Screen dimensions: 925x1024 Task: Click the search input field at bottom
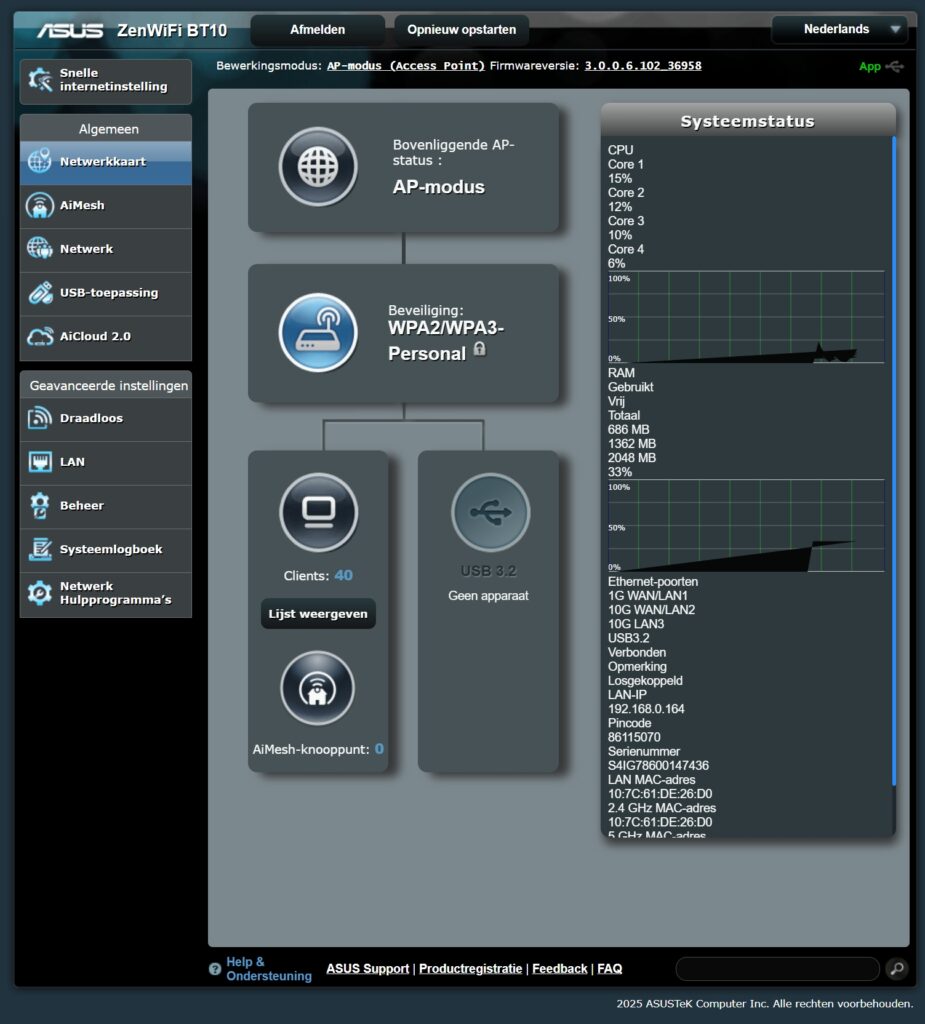pos(777,968)
